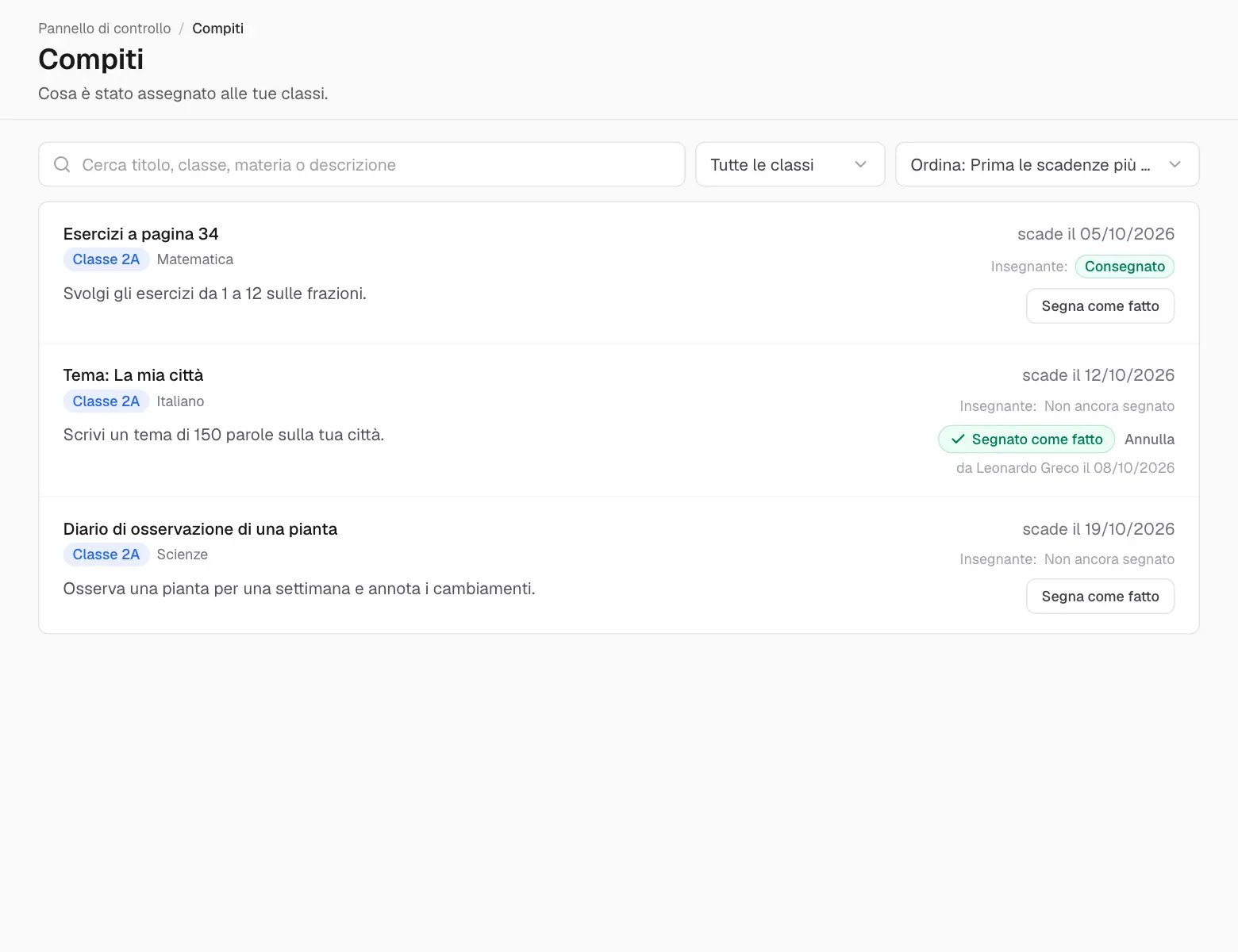Click the Consegnato status badge
Screen dimensions: 1238x952
(x=1125, y=267)
